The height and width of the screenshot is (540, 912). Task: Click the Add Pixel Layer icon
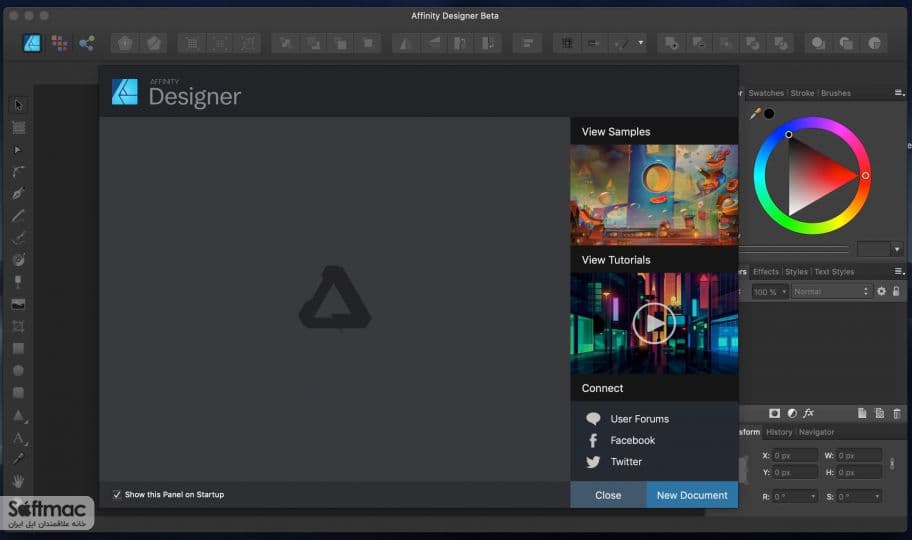[x=879, y=413]
